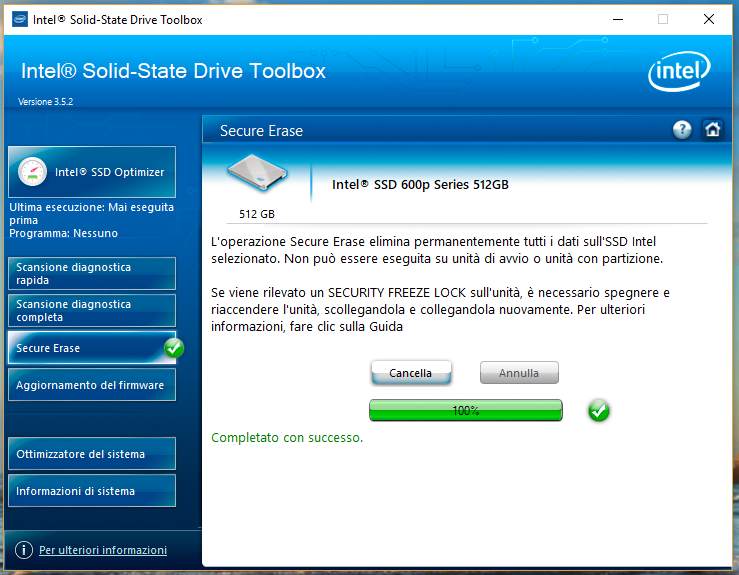Click the help question mark icon
Viewport: 739px width, 575px height.
click(682, 130)
